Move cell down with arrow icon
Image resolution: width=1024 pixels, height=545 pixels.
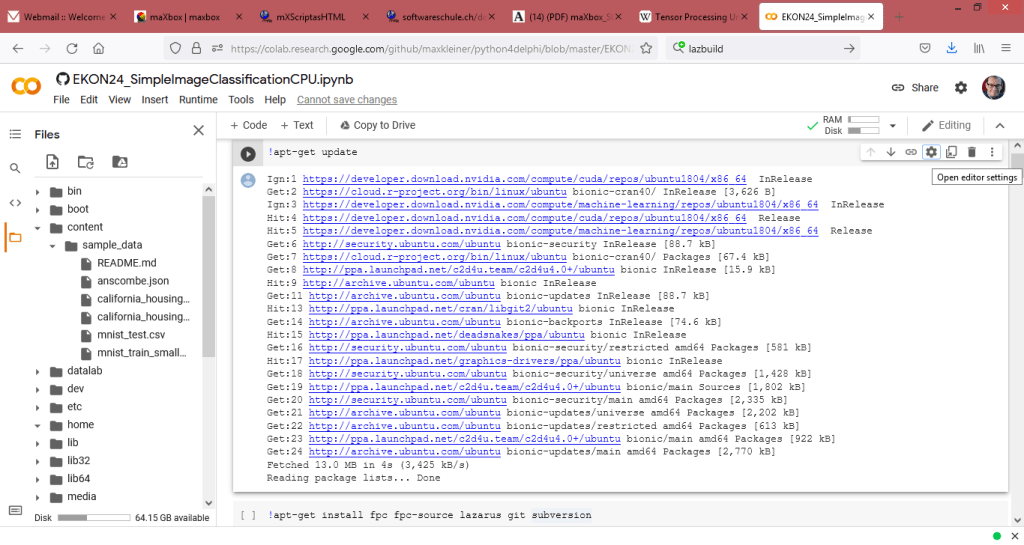point(890,152)
